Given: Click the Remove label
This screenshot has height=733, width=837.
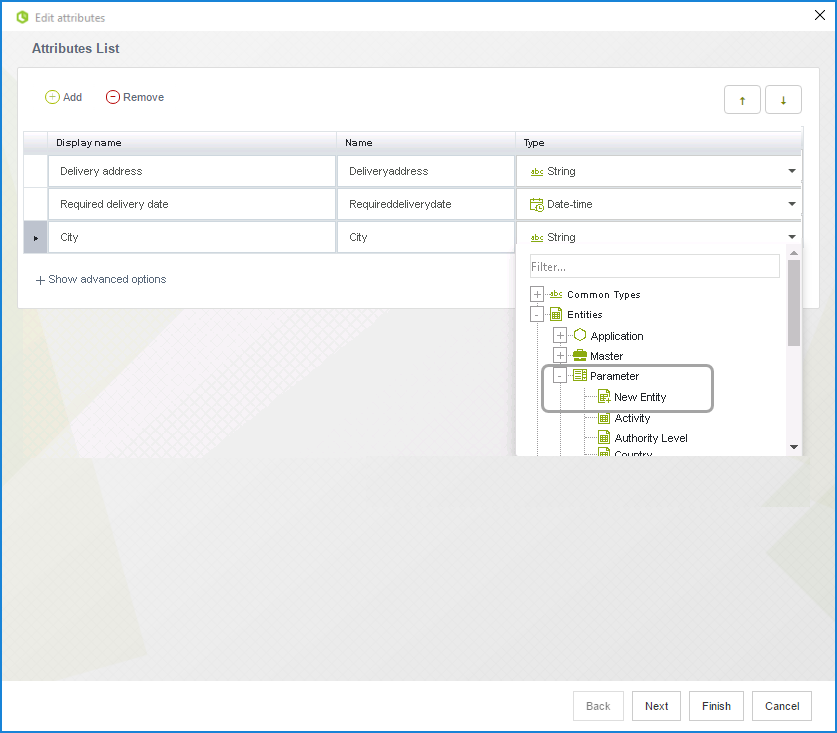Looking at the screenshot, I should [143, 97].
